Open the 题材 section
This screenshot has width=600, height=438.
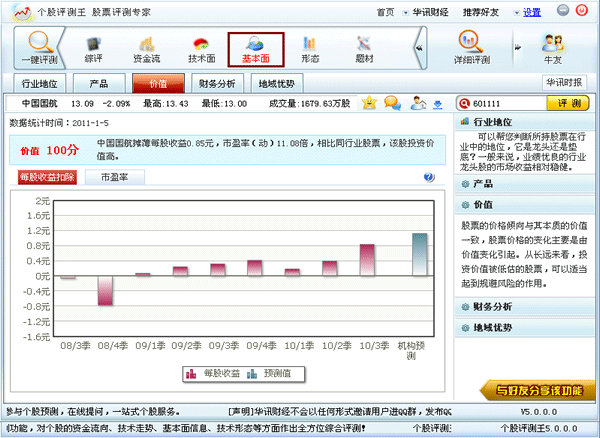364,50
